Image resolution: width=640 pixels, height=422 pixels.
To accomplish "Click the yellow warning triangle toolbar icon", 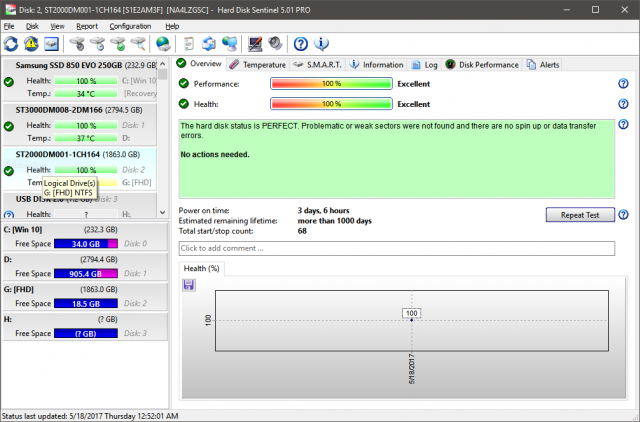I will [30, 44].
